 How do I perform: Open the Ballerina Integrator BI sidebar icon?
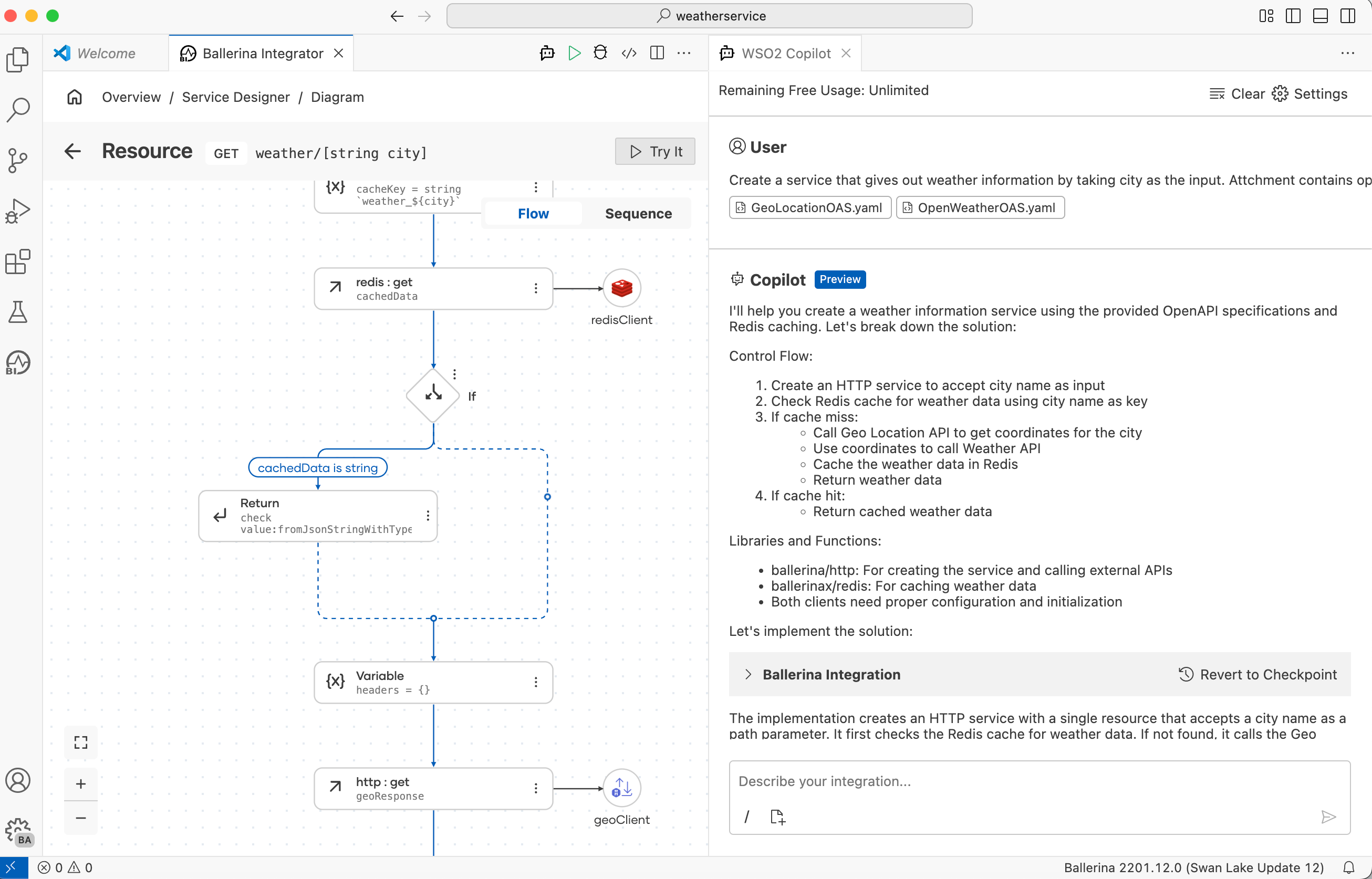pos(18,362)
